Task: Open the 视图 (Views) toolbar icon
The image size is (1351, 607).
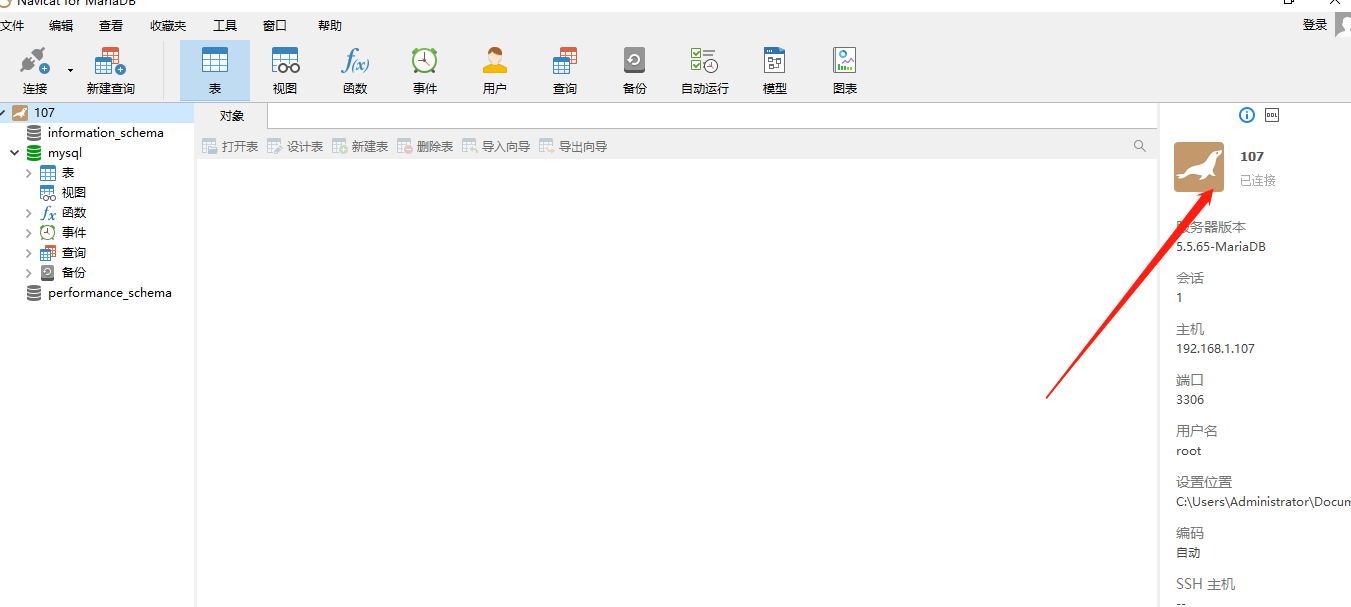Action: [284, 68]
